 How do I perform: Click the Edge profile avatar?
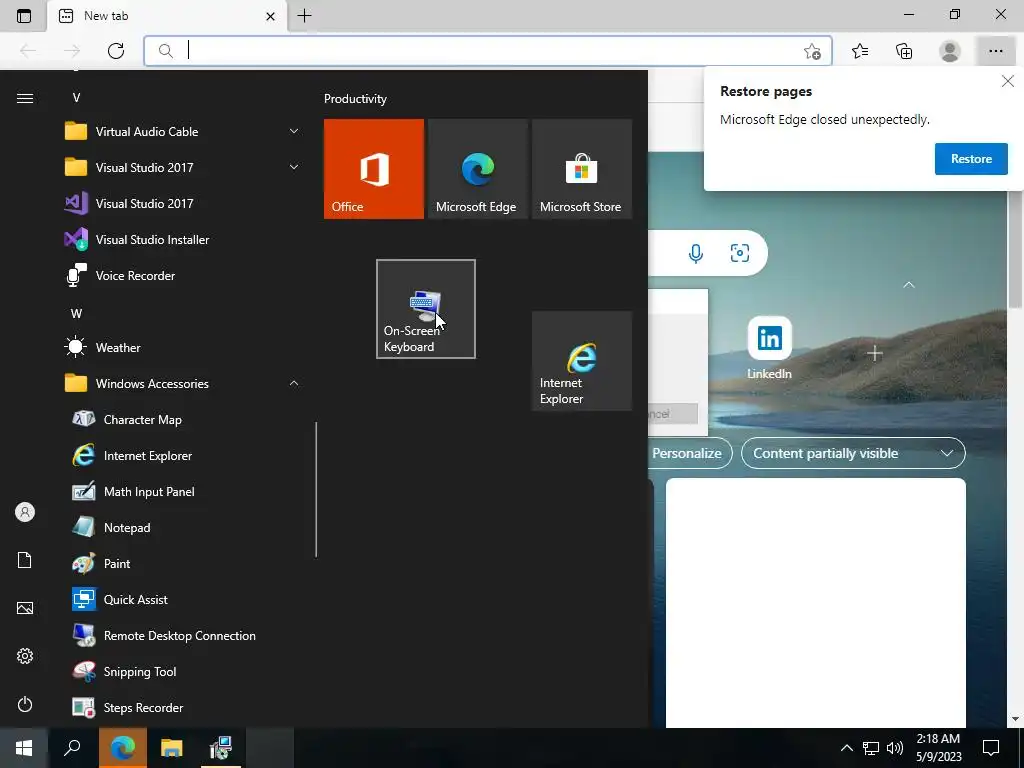pyautogui.click(x=950, y=51)
